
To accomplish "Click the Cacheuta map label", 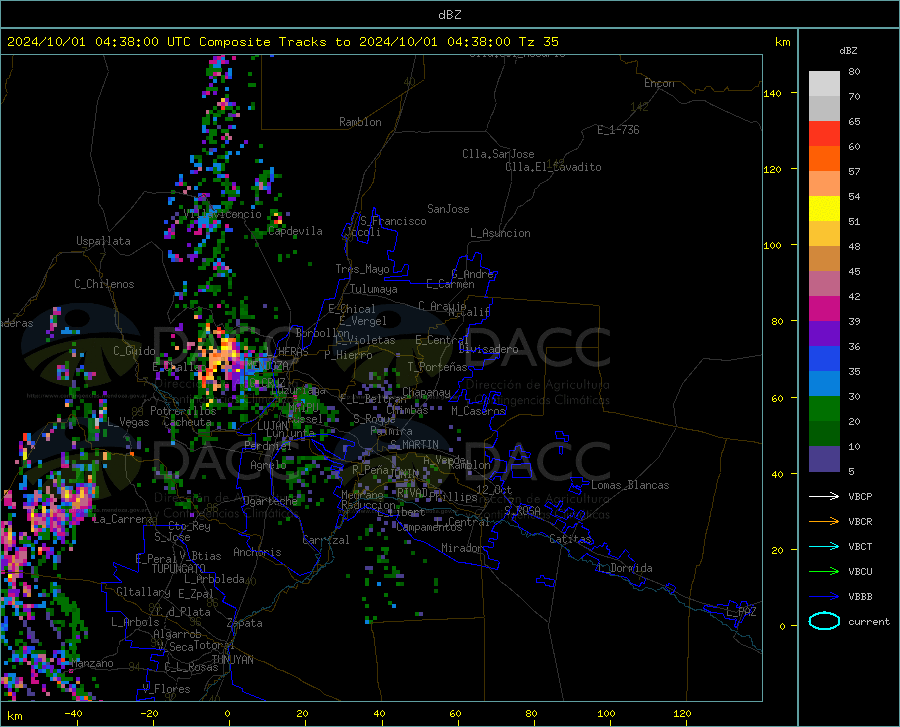I will pyautogui.click(x=187, y=422).
